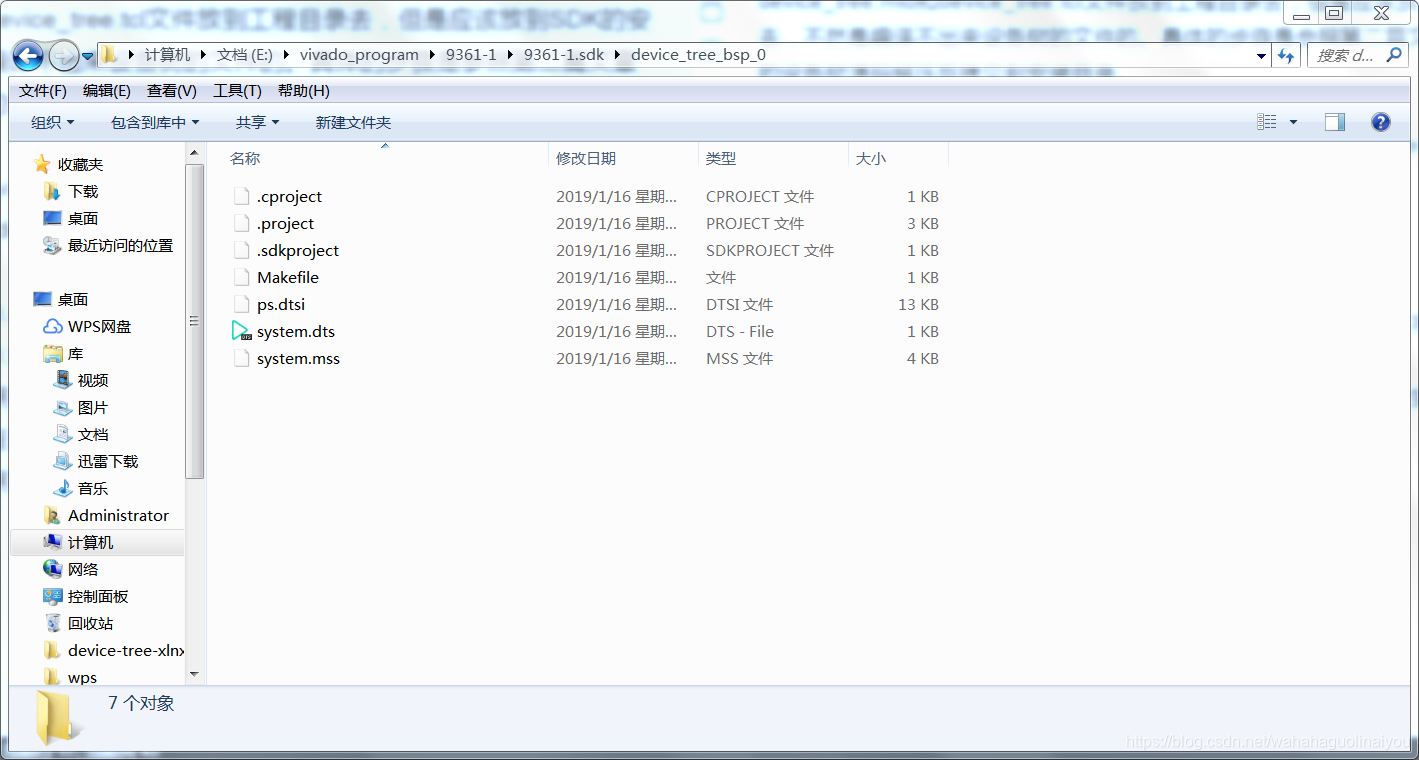Click the DTS - File type cell
The height and width of the screenshot is (760, 1419).
(740, 331)
